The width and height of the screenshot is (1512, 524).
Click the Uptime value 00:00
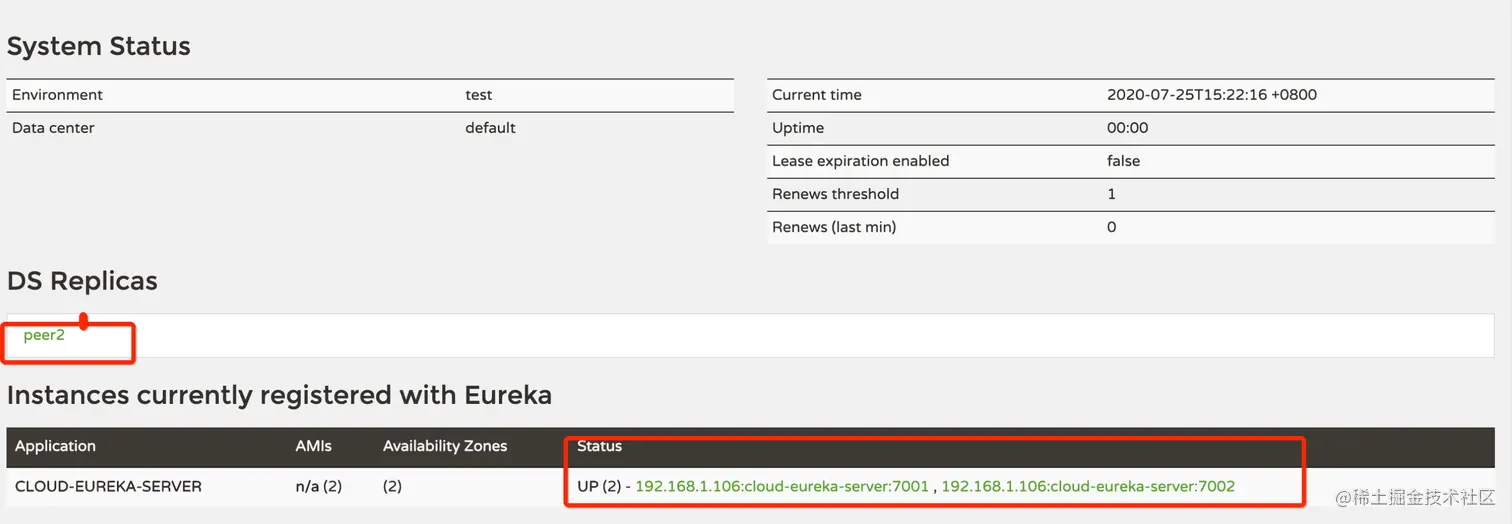click(x=1127, y=128)
